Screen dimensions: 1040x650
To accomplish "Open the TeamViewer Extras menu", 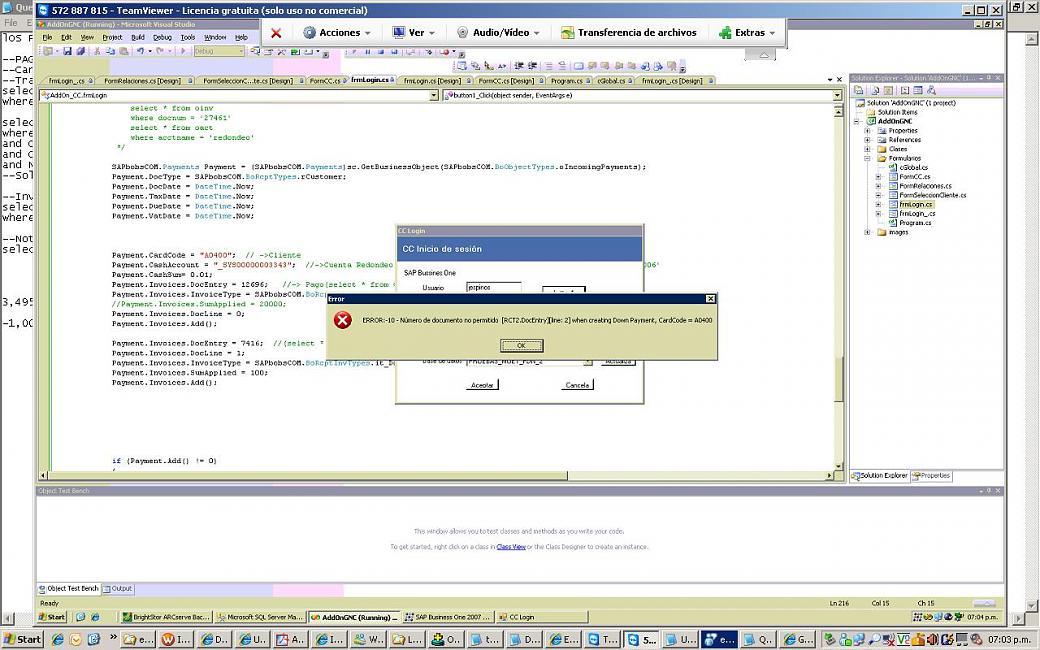I will tap(747, 33).
